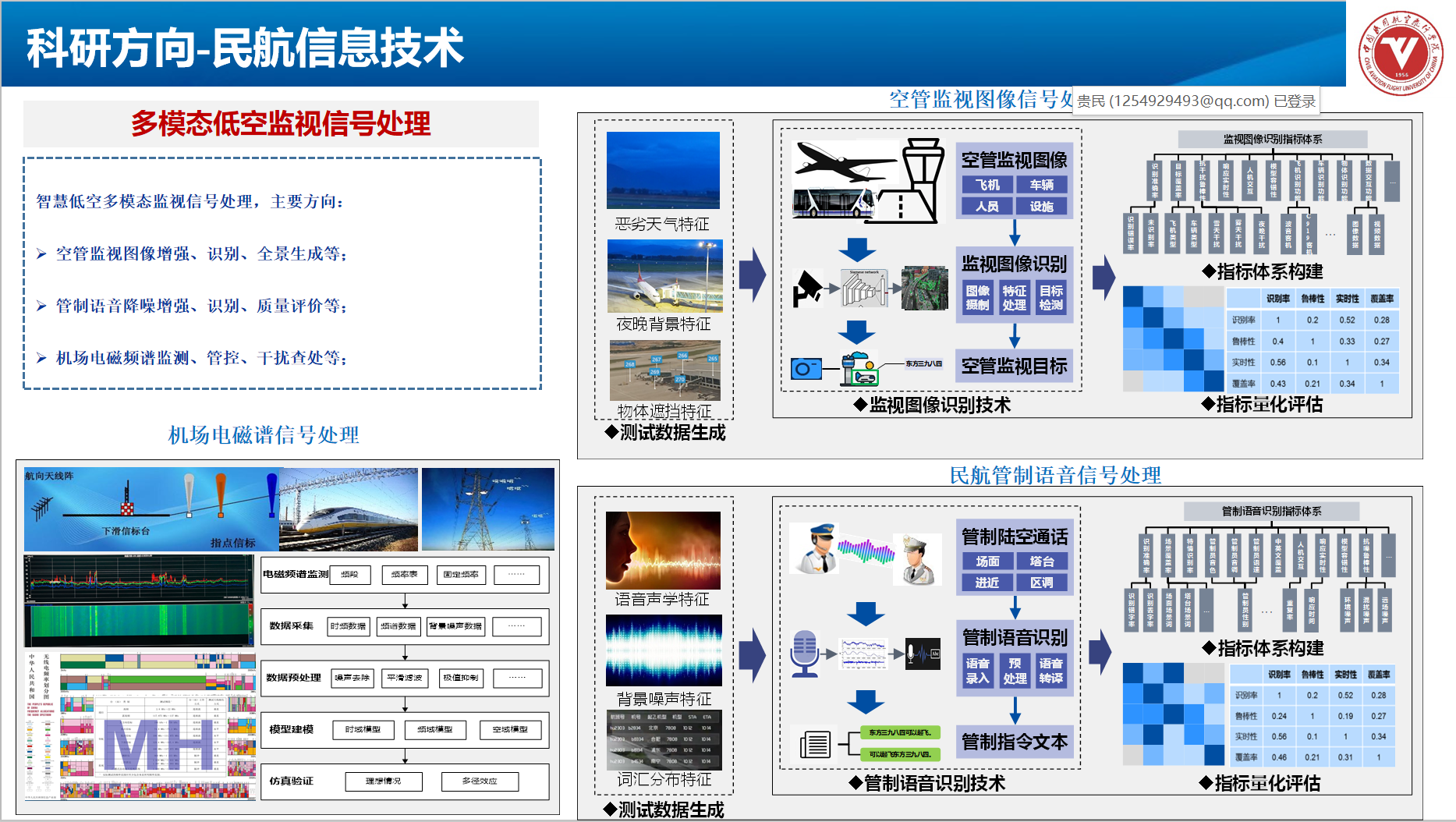Viewport: 1456px width, 822px height.
Task: Click the control tower icon
Action: (x=922, y=181)
